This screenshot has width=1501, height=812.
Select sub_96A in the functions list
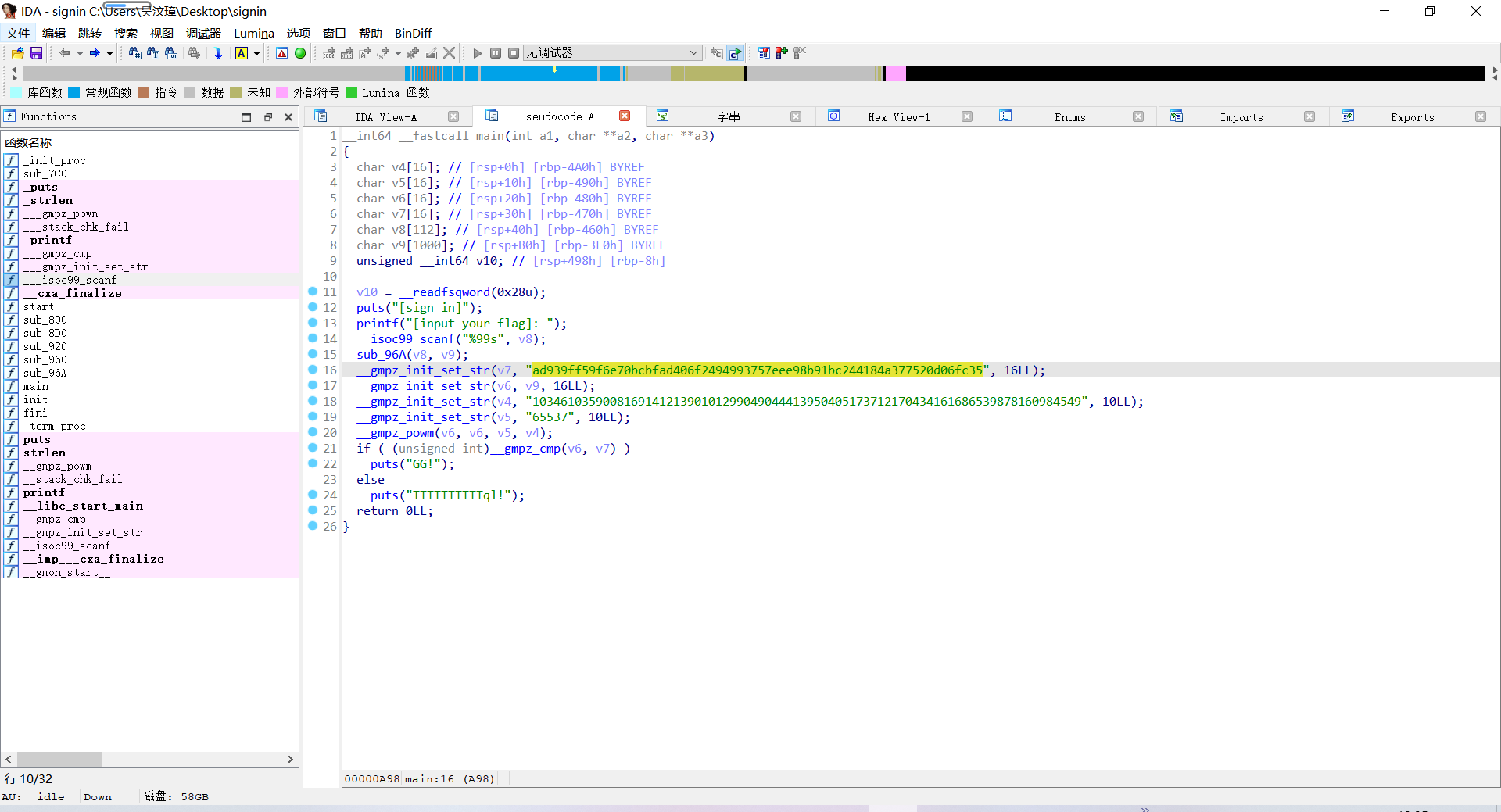coord(45,373)
